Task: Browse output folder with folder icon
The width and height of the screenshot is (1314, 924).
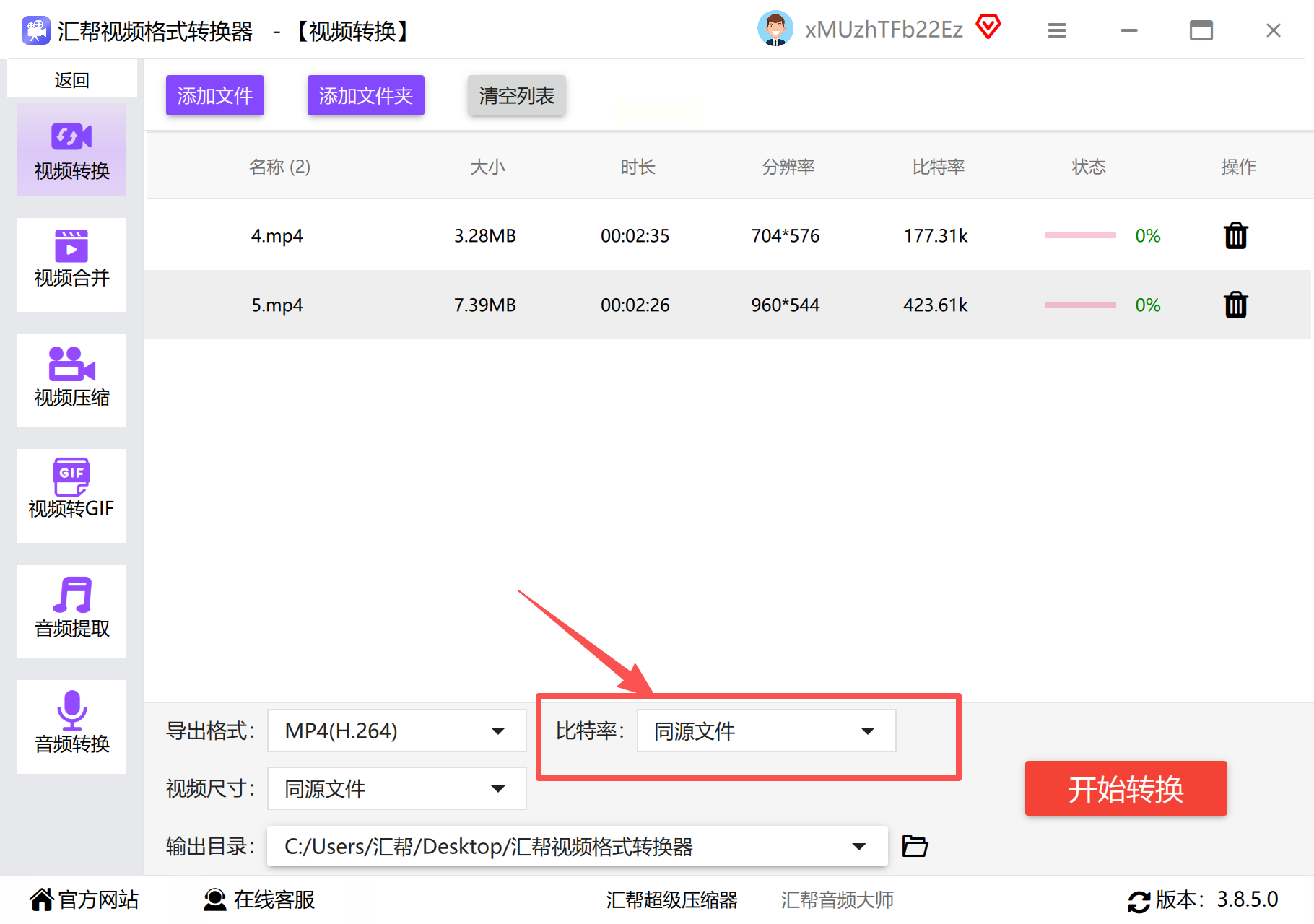Action: [915, 845]
